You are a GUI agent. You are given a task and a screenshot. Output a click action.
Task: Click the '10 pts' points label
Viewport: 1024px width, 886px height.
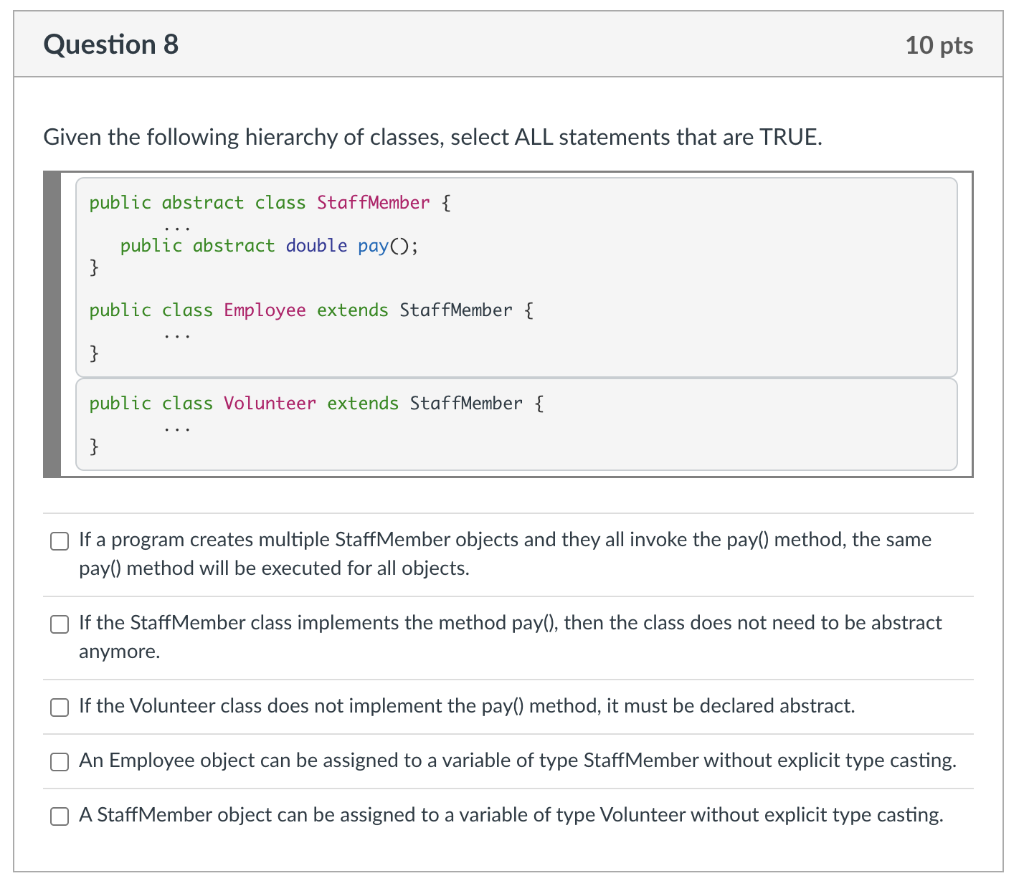pos(938,45)
